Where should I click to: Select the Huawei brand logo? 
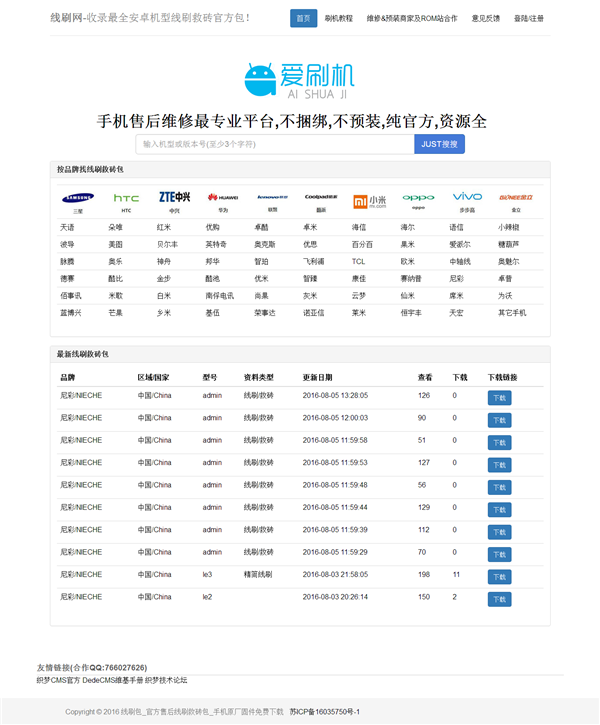pos(223,197)
